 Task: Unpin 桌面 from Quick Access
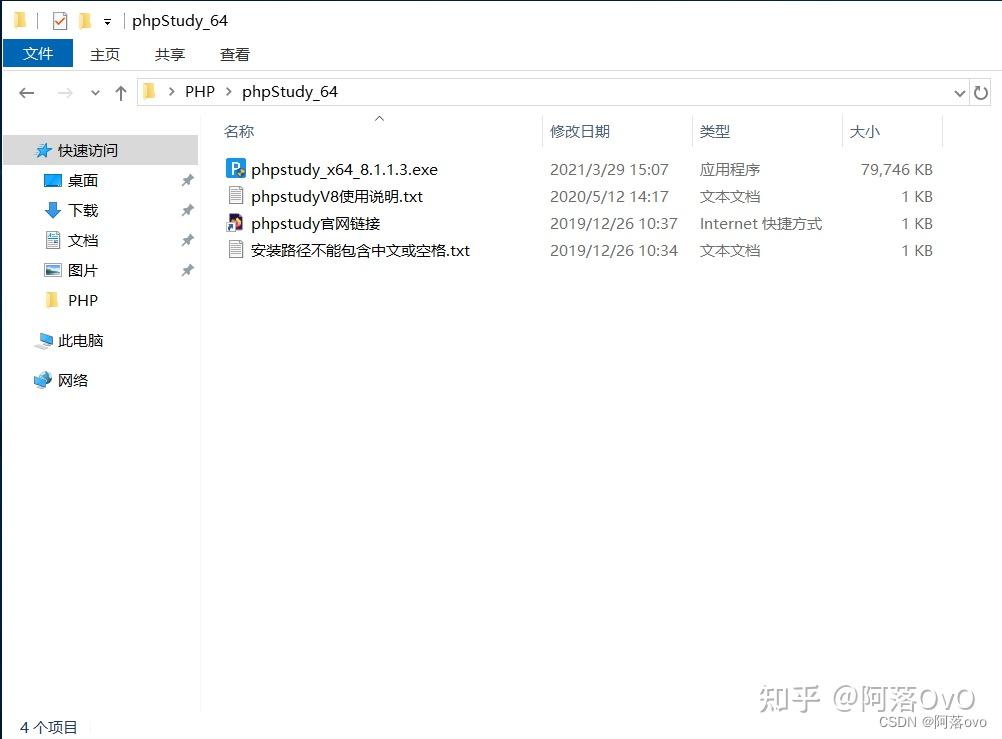(x=186, y=180)
